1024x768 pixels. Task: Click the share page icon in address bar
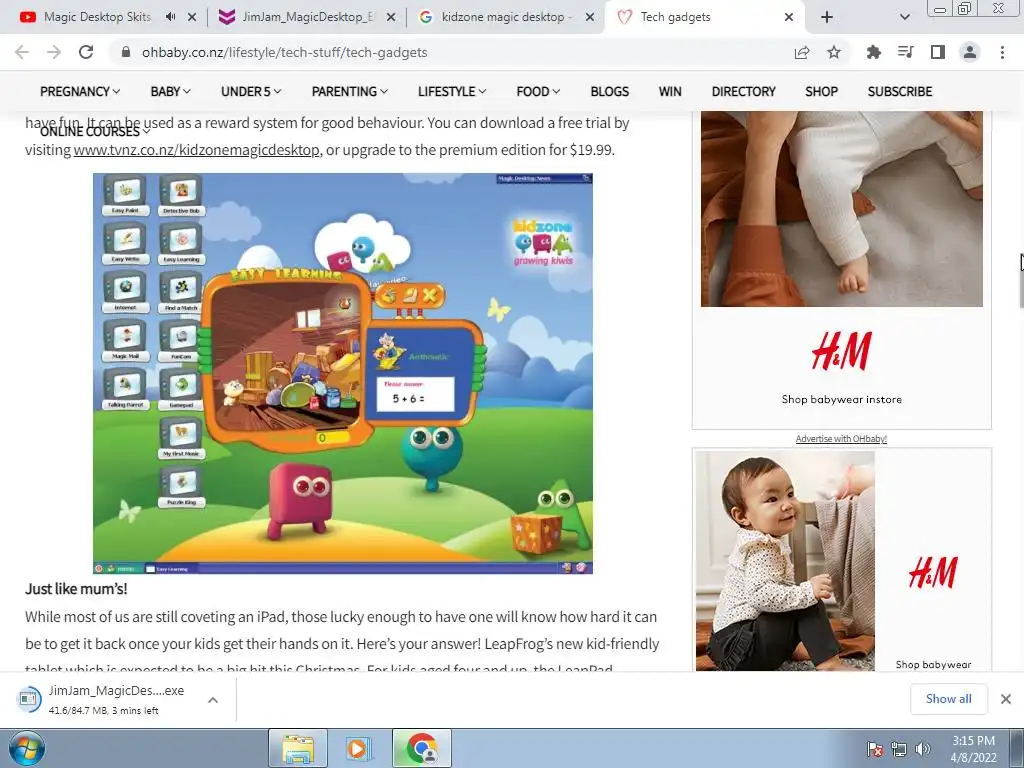[802, 52]
